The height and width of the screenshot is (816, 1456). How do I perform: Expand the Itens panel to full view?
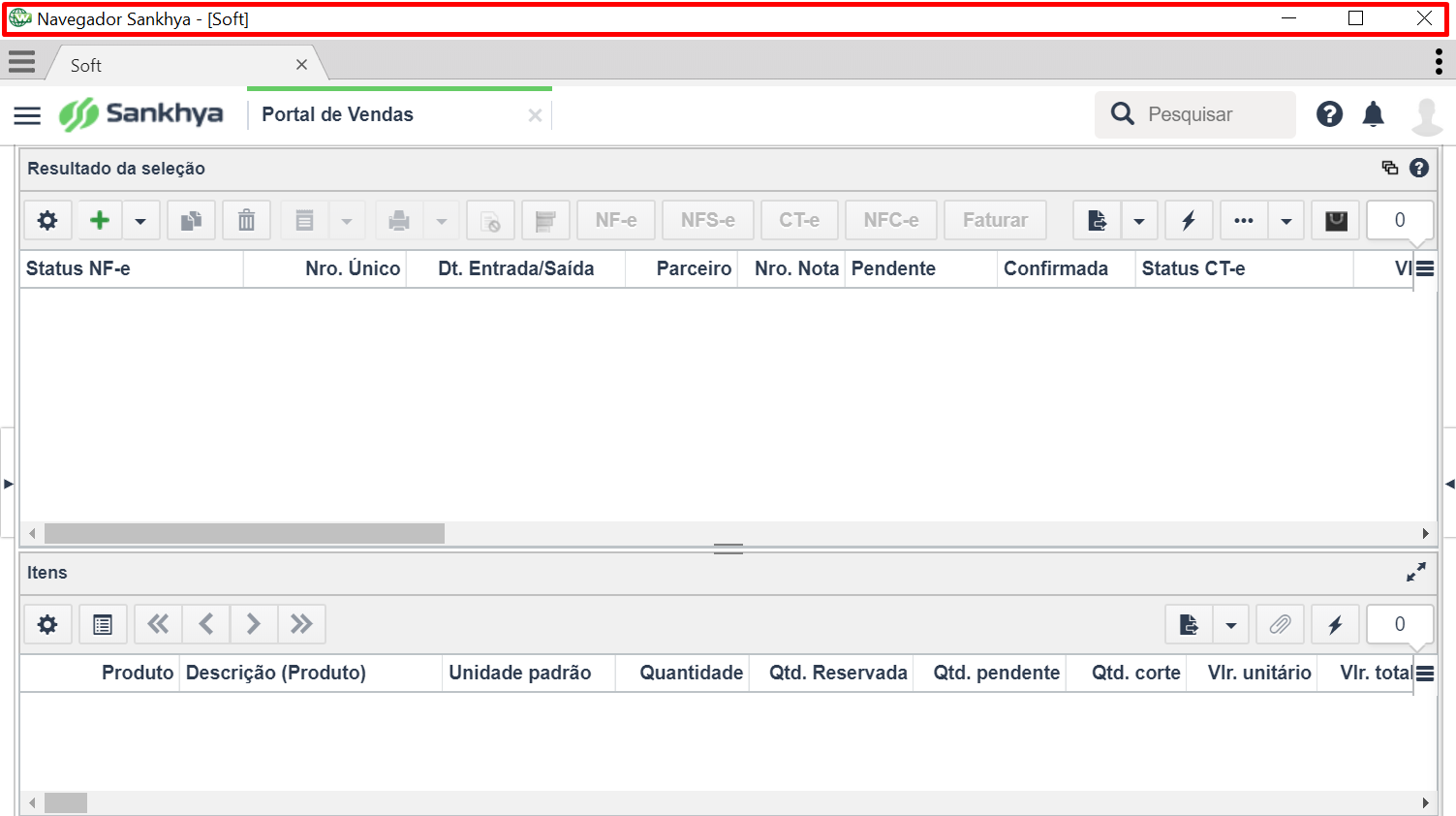(x=1416, y=573)
